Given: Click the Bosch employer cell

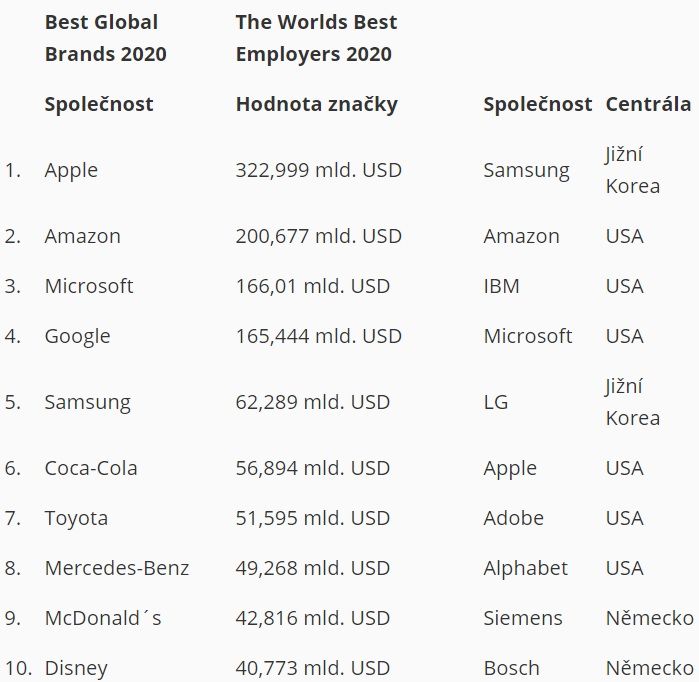Looking at the screenshot, I should [512, 668].
